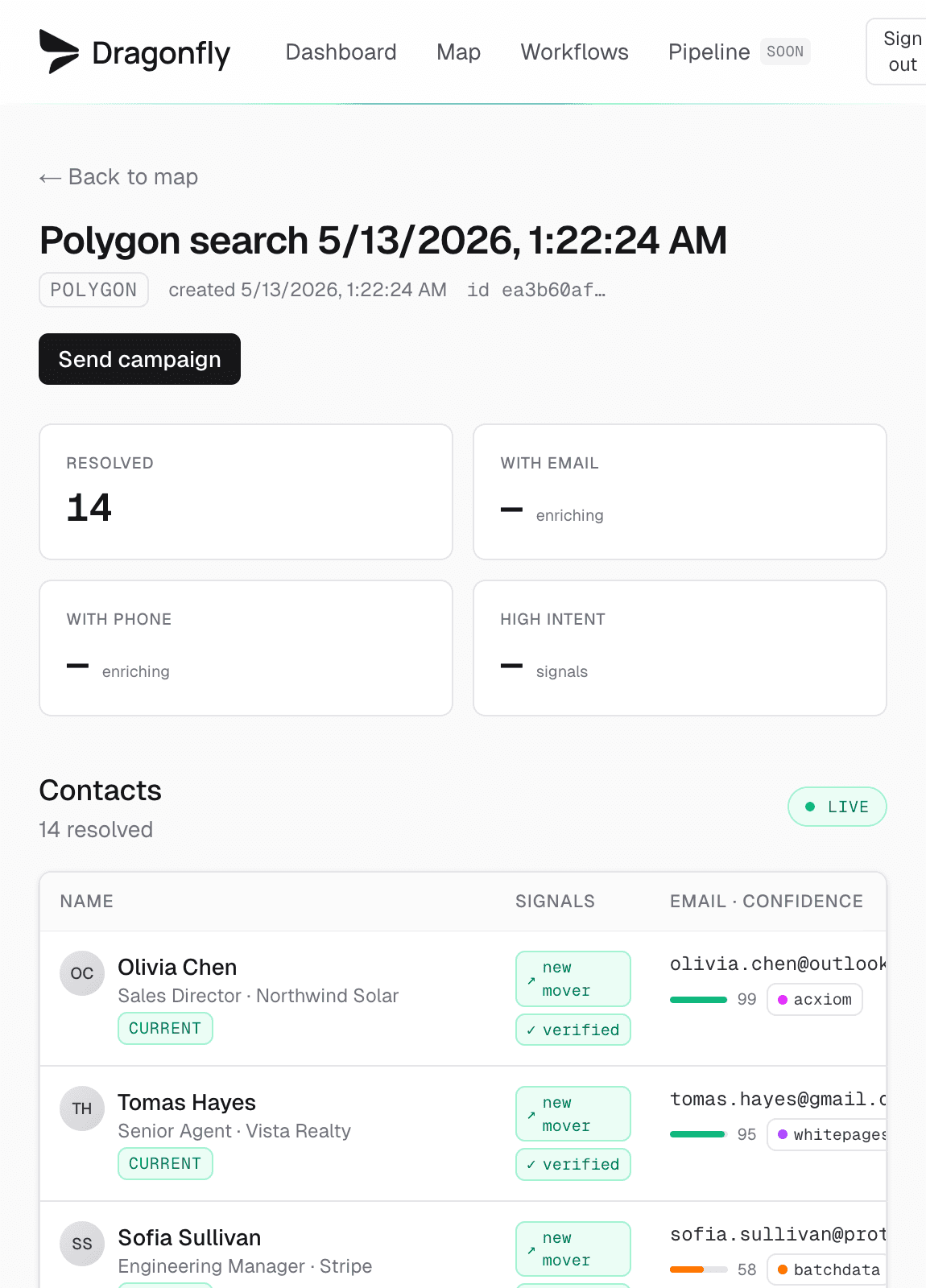Open the Workflows nav item
The image size is (926, 1288).
(575, 52)
